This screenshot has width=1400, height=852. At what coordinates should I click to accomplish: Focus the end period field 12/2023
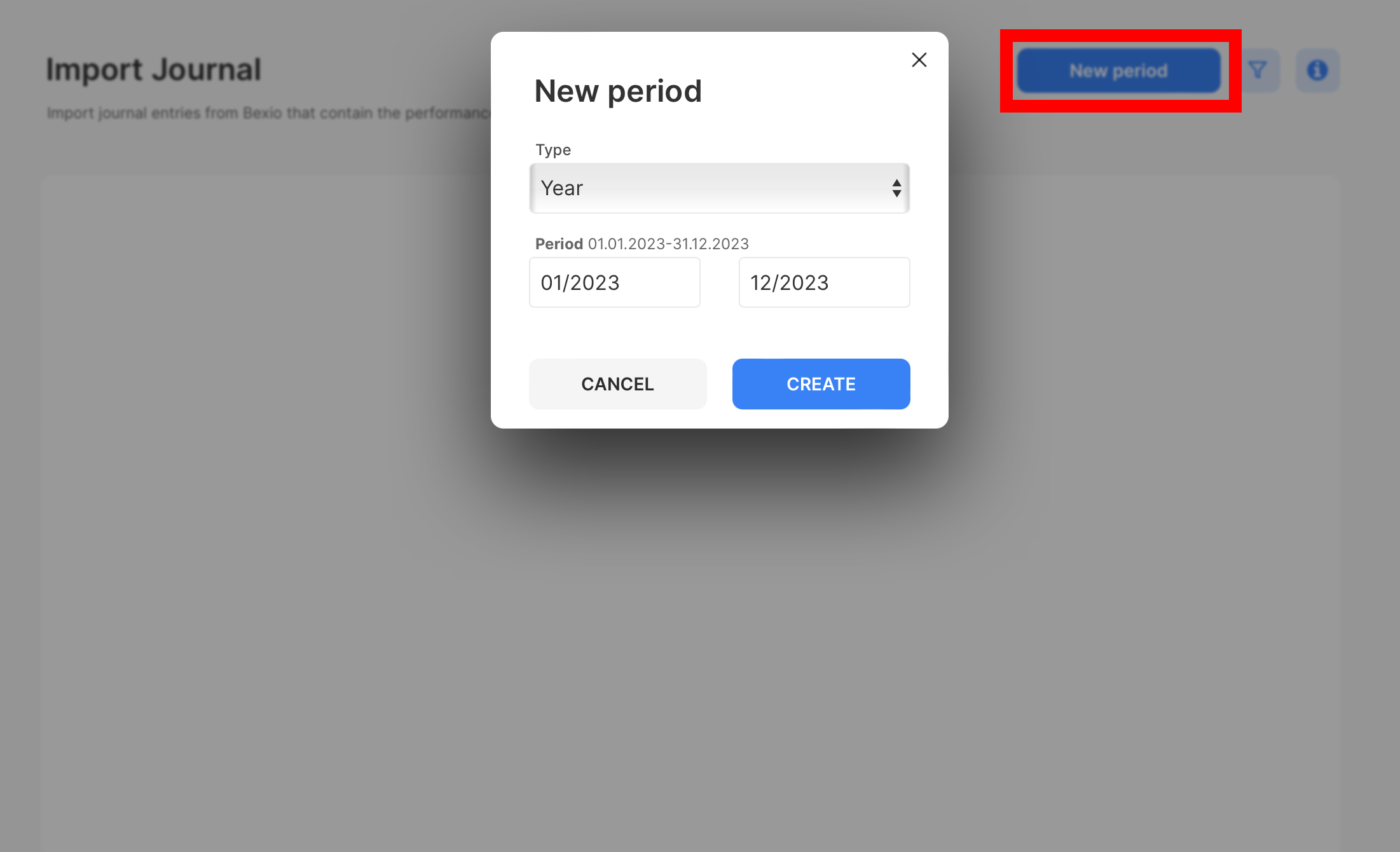pyautogui.click(x=824, y=282)
